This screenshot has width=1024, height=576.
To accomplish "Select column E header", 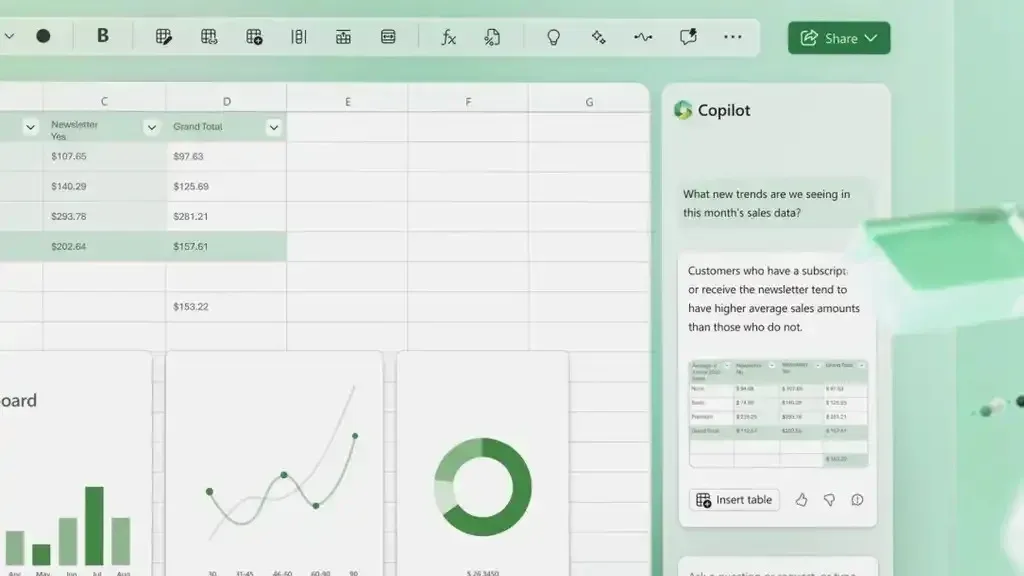I will (347, 101).
